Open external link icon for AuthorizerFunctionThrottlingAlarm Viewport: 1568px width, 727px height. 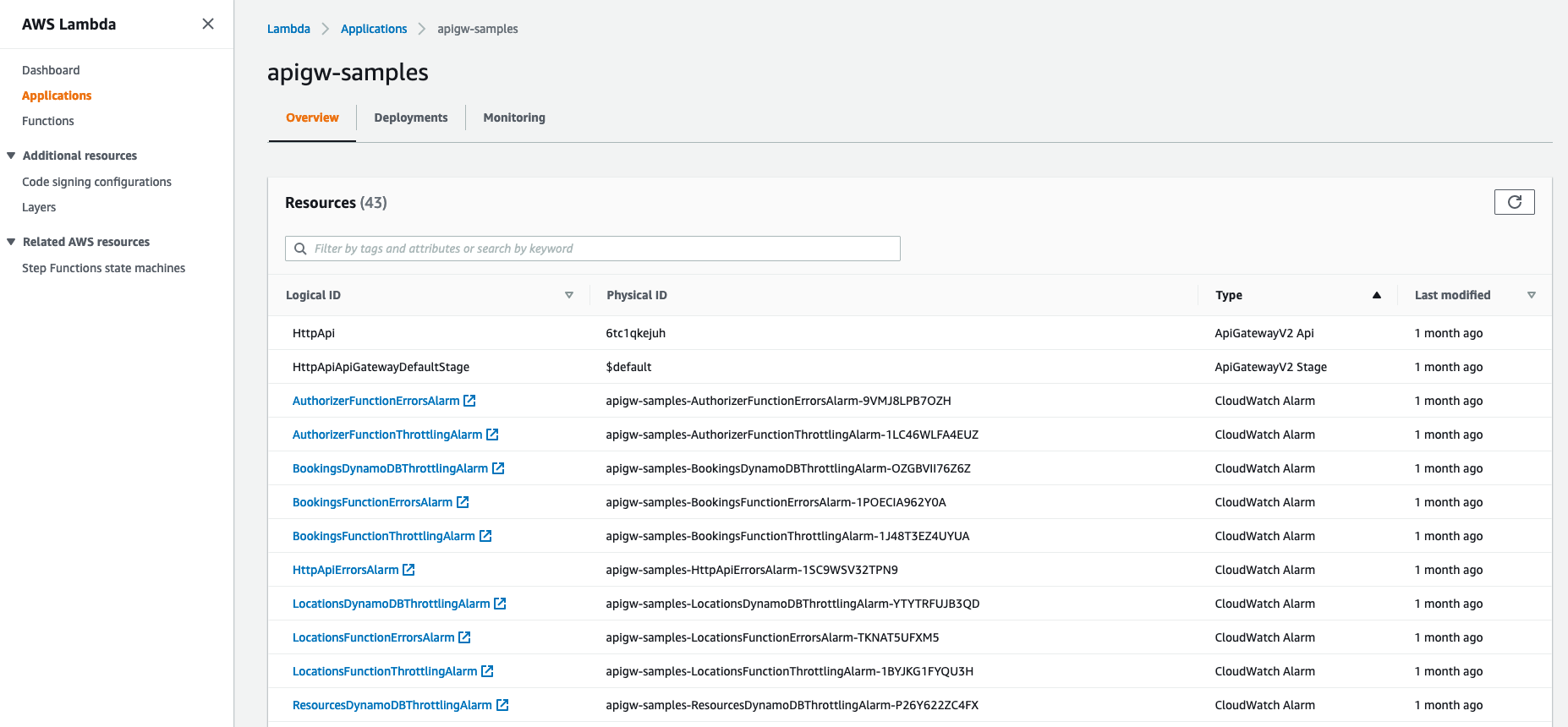pos(492,435)
